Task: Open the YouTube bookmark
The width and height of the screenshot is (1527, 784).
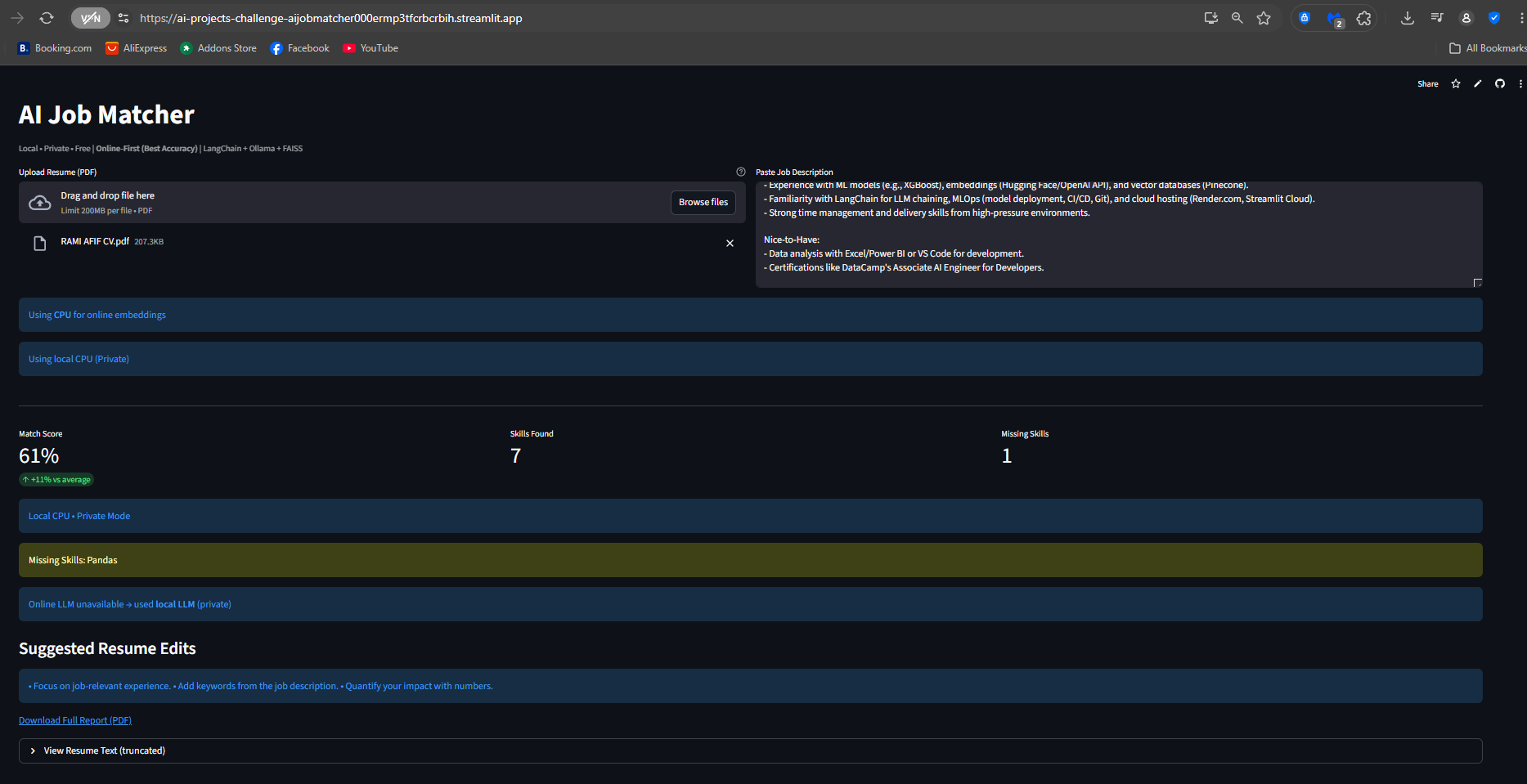Action: pyautogui.click(x=371, y=48)
